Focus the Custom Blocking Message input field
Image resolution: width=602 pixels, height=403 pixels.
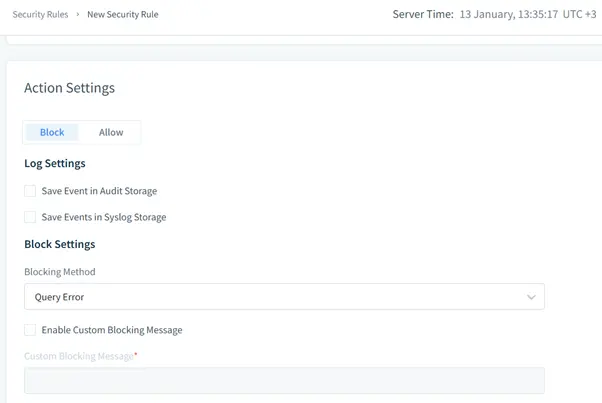[284, 380]
